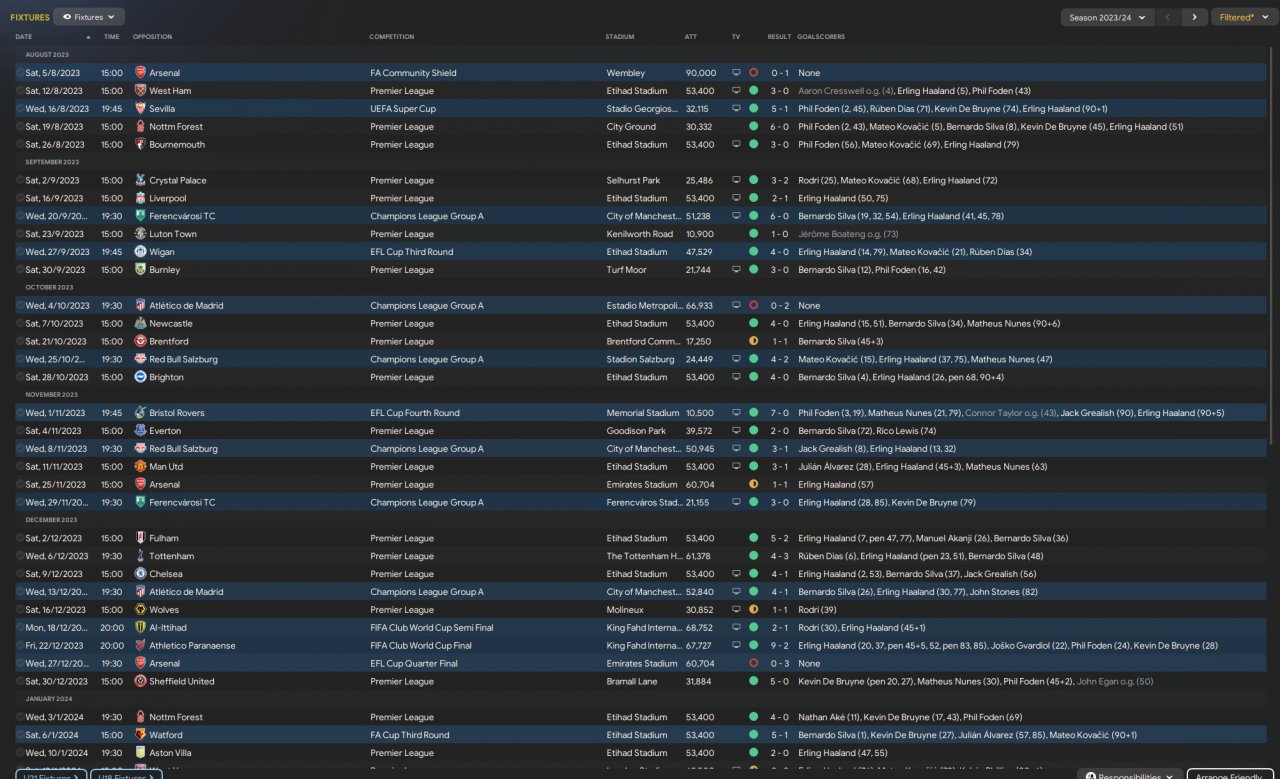Open the 9 - 2 Athletico Paranaense result
The image size is (1280, 779).
click(x=779, y=646)
